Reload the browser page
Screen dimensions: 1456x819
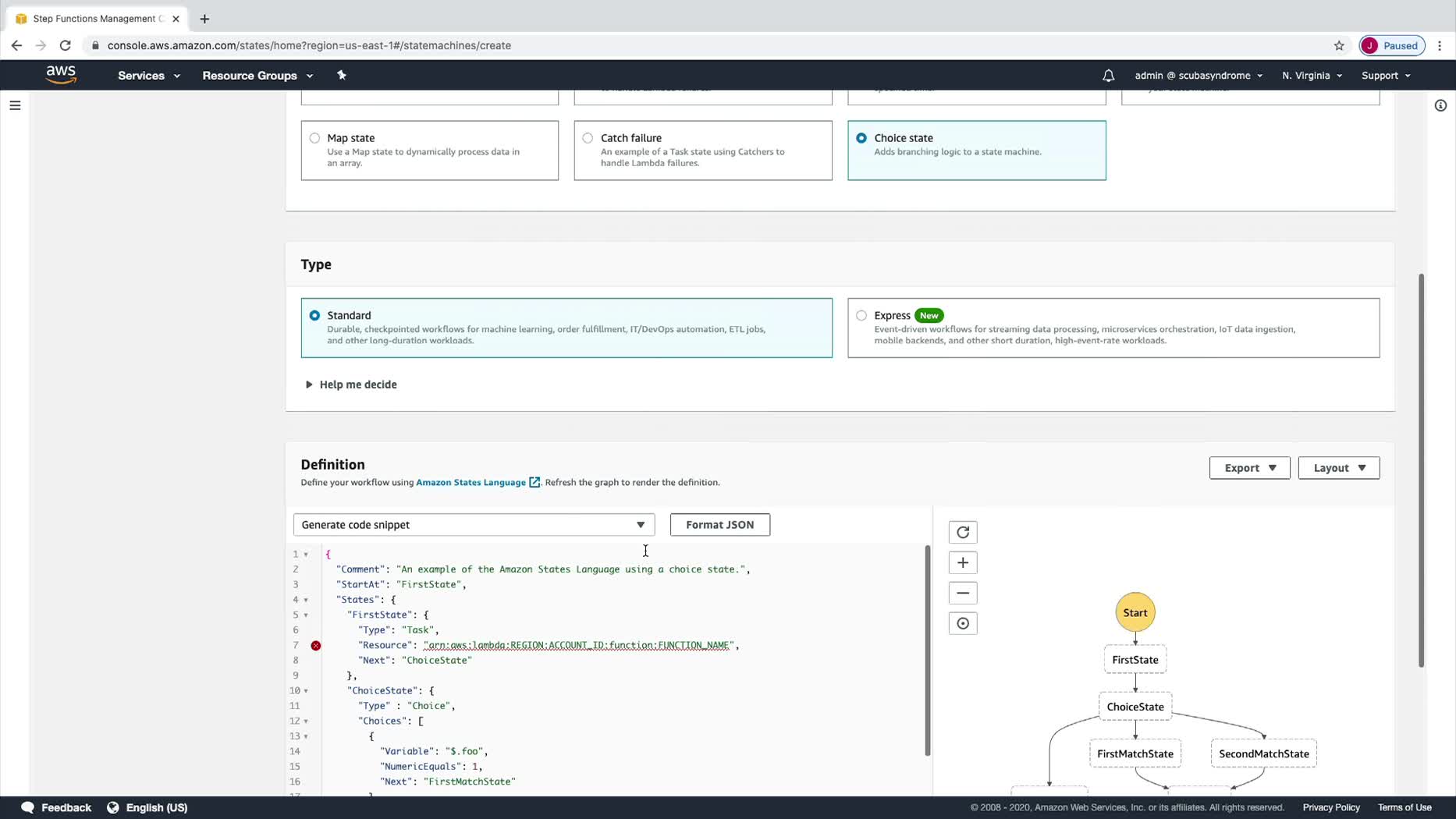(66, 45)
